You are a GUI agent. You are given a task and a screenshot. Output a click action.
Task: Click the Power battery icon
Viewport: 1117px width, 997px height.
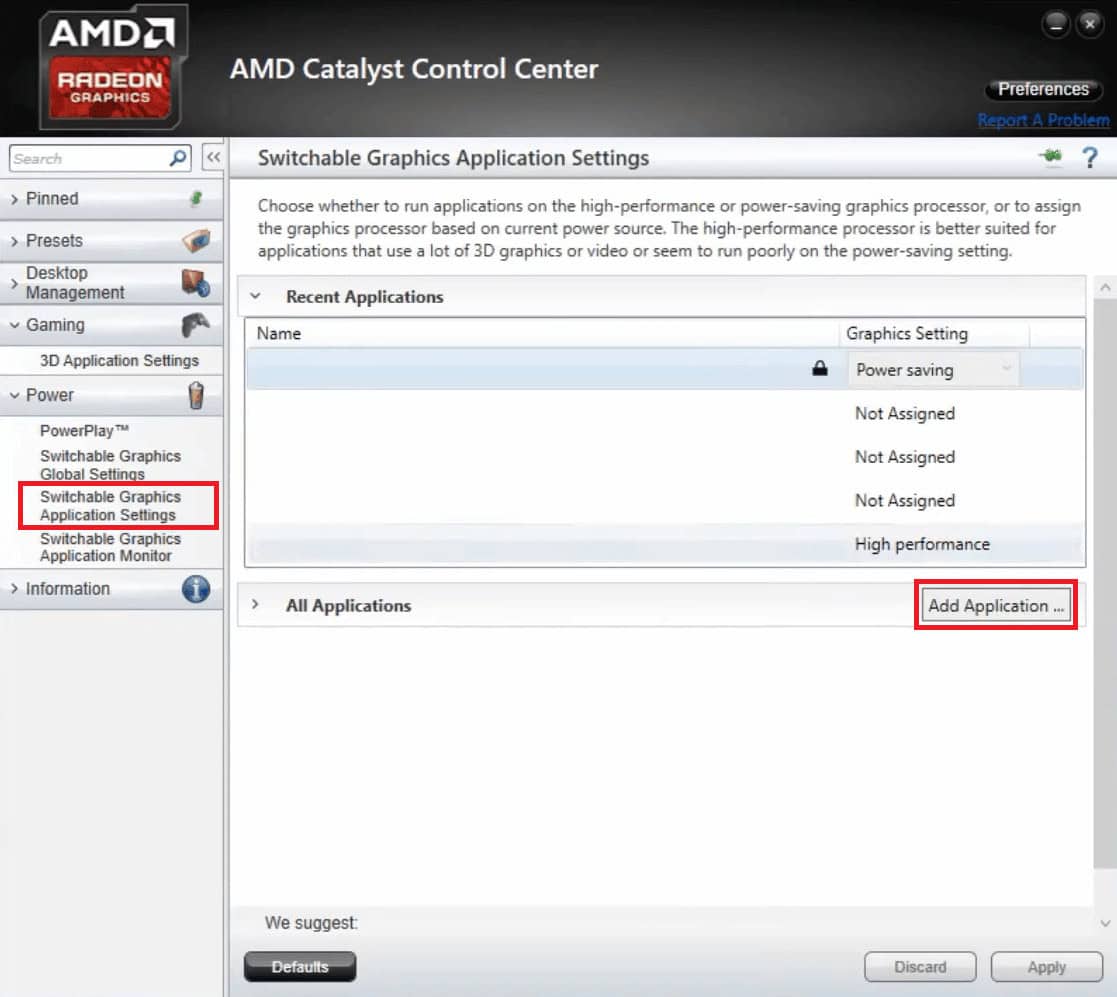pos(196,395)
